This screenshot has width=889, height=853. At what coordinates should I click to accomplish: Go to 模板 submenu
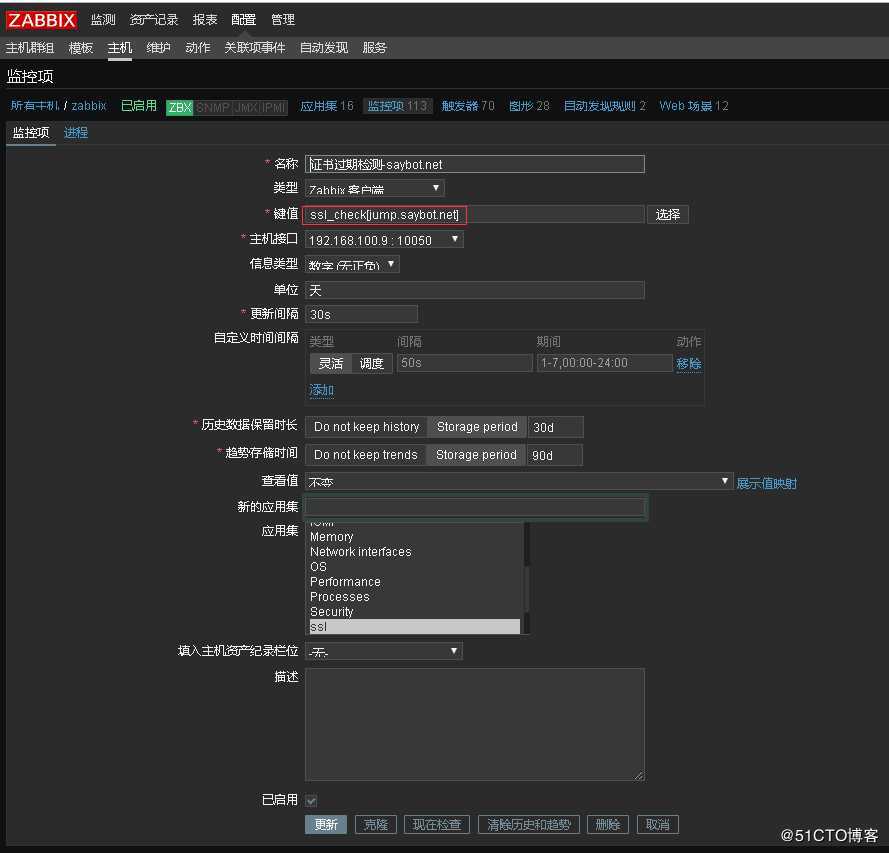click(x=81, y=48)
